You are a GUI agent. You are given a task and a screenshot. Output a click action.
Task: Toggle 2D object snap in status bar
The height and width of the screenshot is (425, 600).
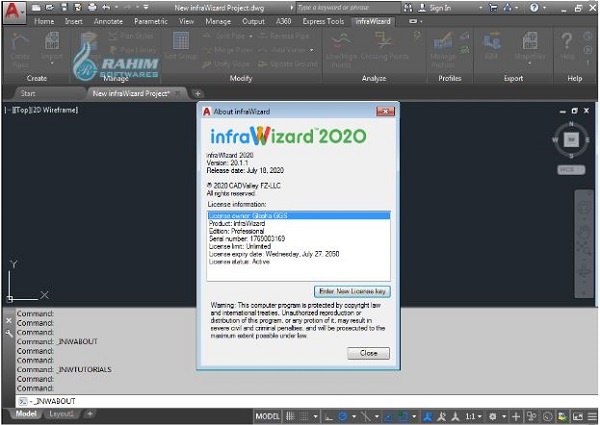coord(403,417)
